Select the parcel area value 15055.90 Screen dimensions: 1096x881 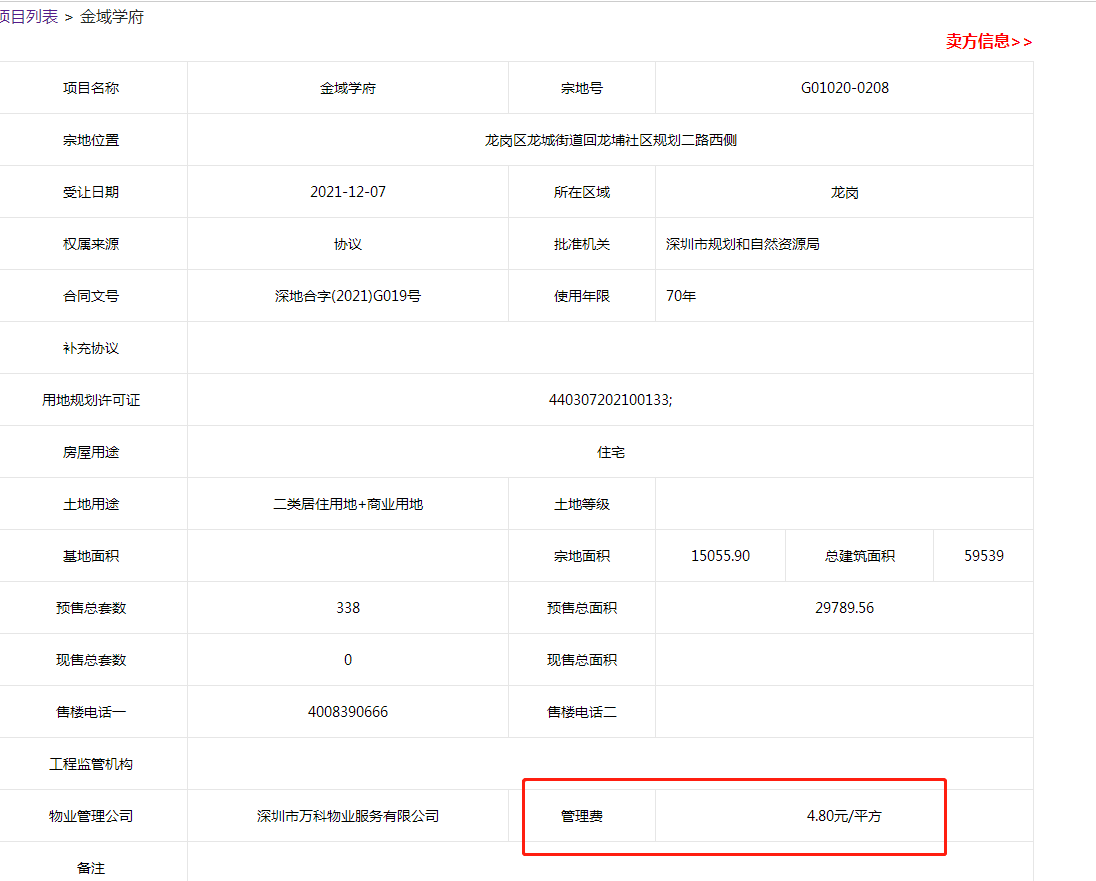tap(720, 556)
